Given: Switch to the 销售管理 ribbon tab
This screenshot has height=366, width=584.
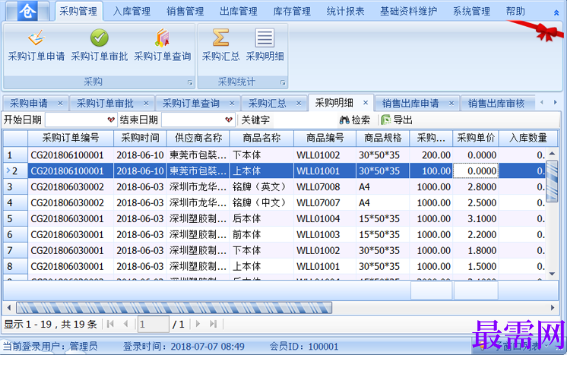Looking at the screenshot, I should pos(185,12).
